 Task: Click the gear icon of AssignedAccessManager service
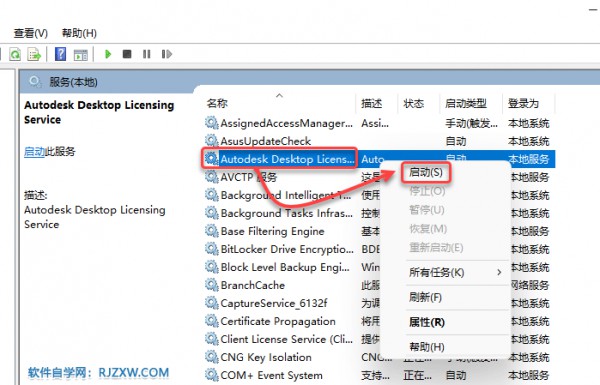(211, 122)
